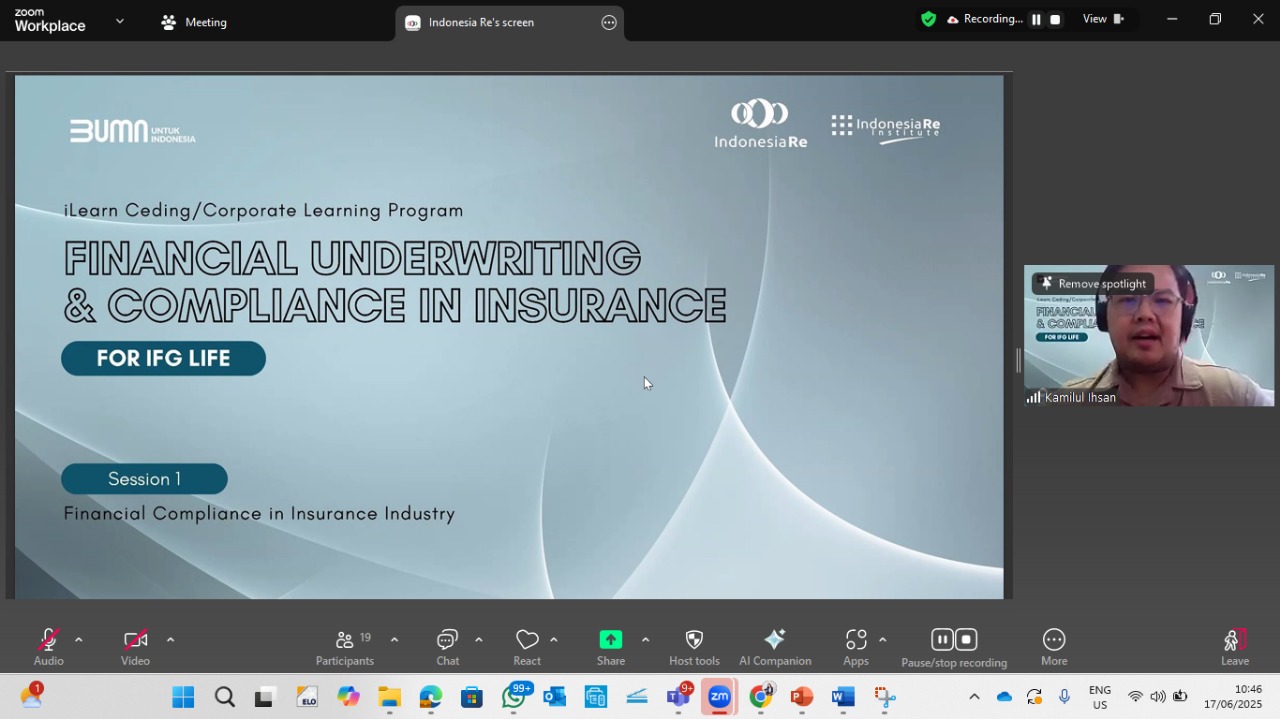Open the ELO app from the taskbar
Viewport: 1280px width, 719px height.
pos(306,697)
